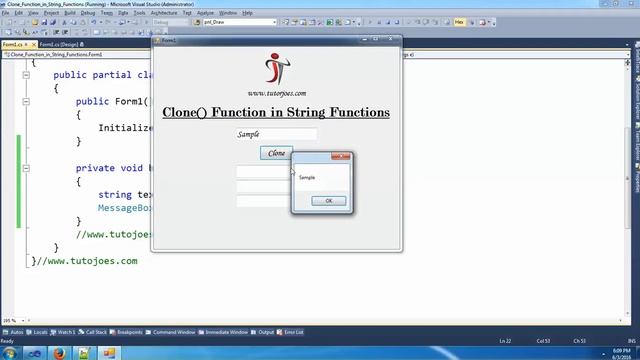The width and height of the screenshot is (640, 360).
Task: Click the Undo toolbar icon
Action: 94,22
